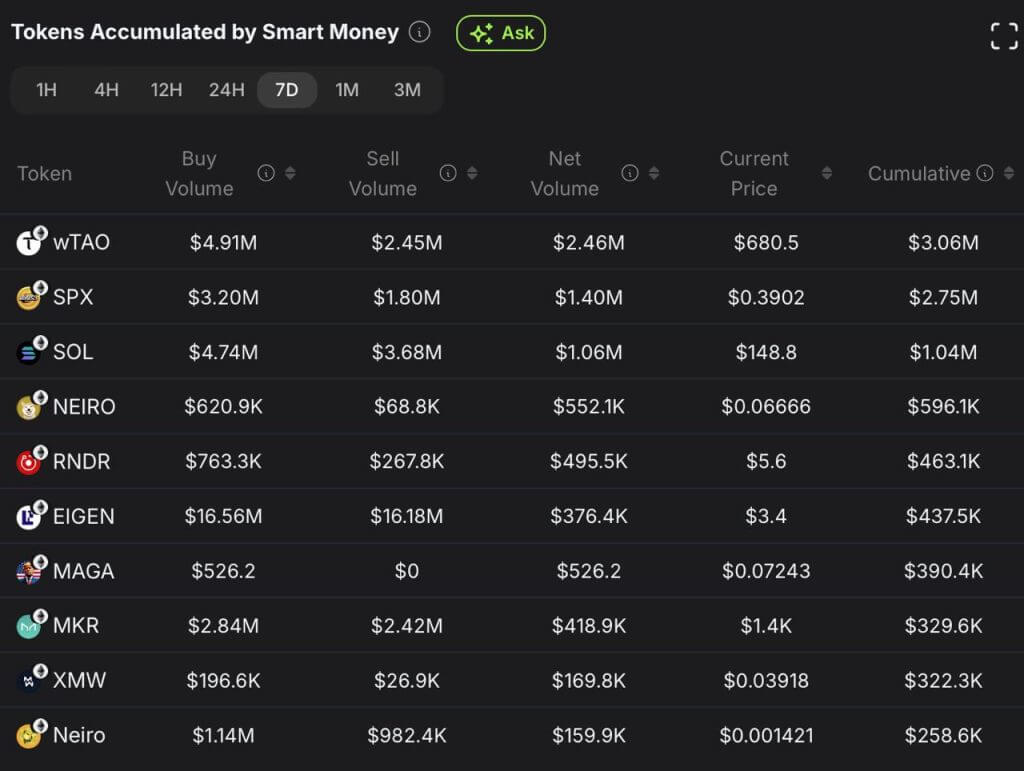
Task: Click wTAO current price $680.5
Action: tap(766, 243)
